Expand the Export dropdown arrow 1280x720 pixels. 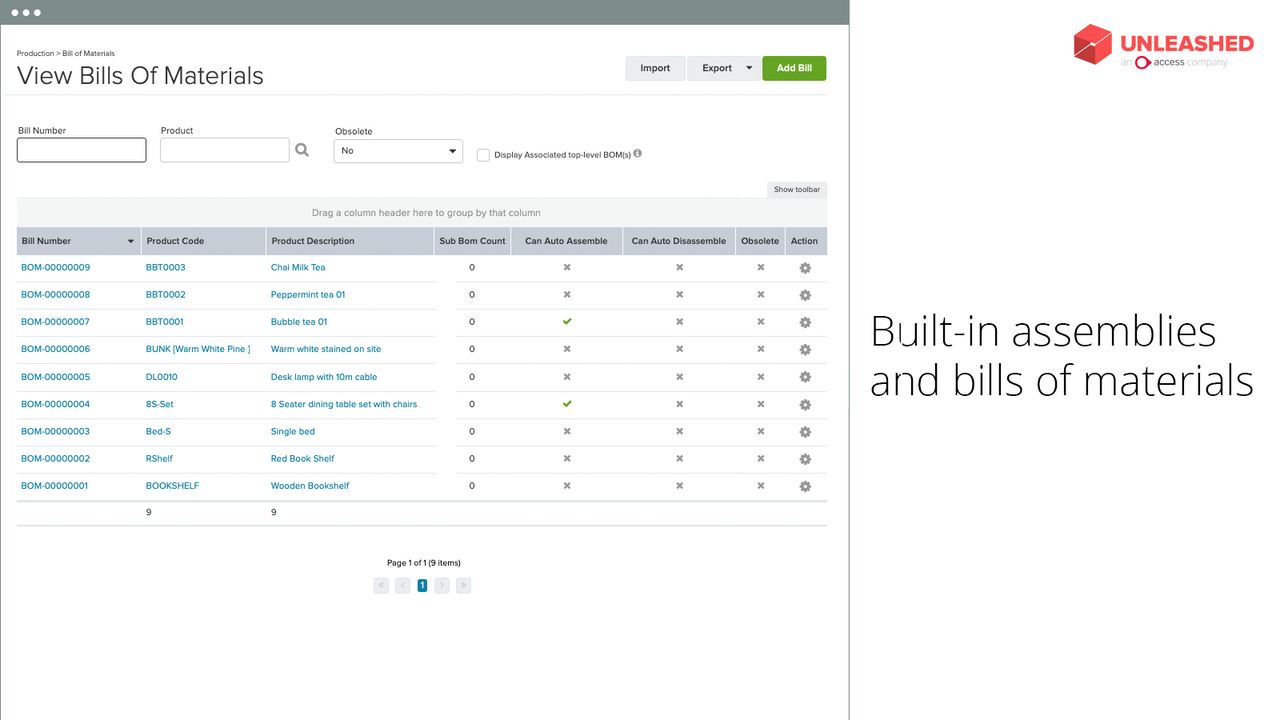(751, 68)
